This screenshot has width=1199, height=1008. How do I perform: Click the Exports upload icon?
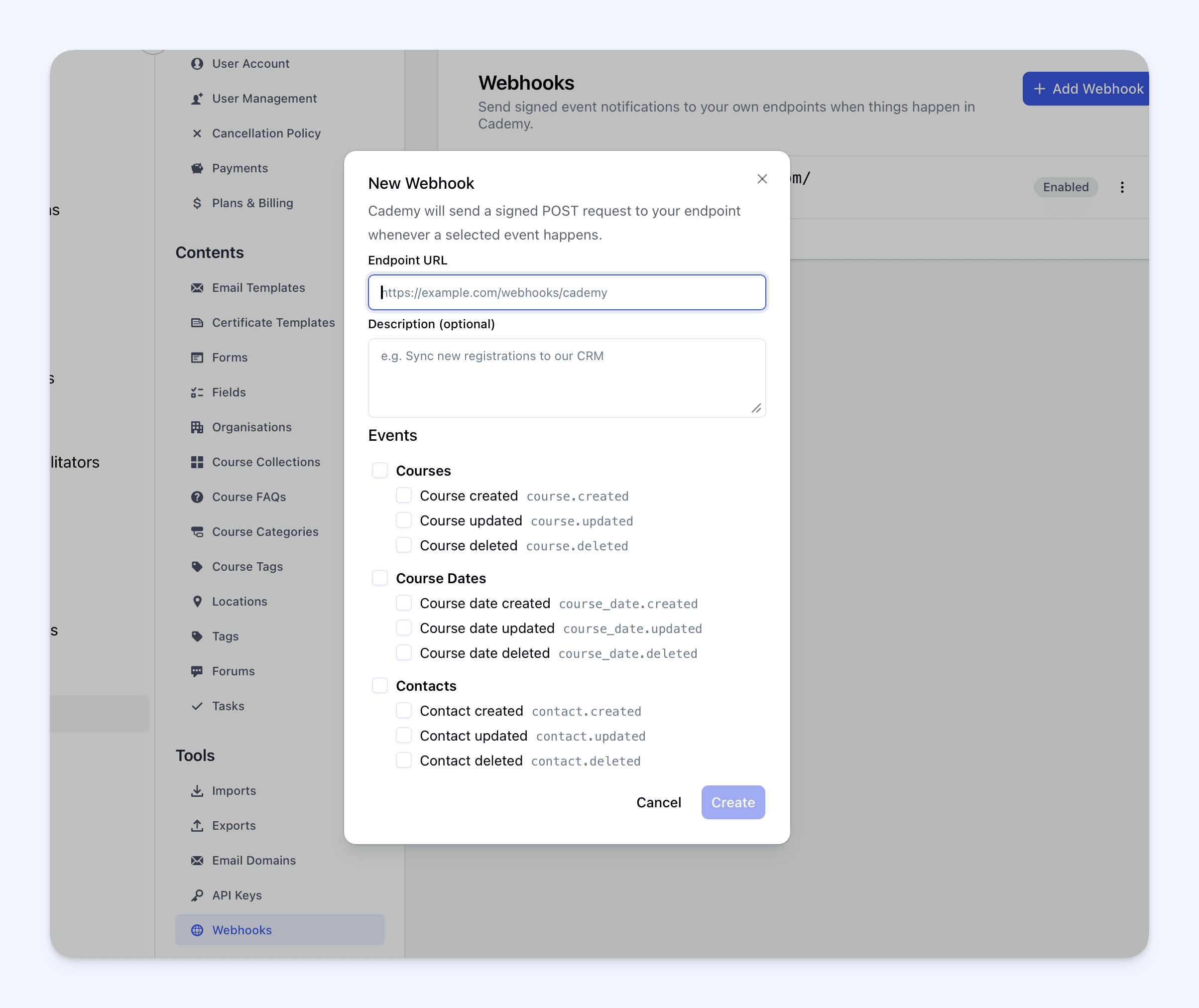coord(197,825)
